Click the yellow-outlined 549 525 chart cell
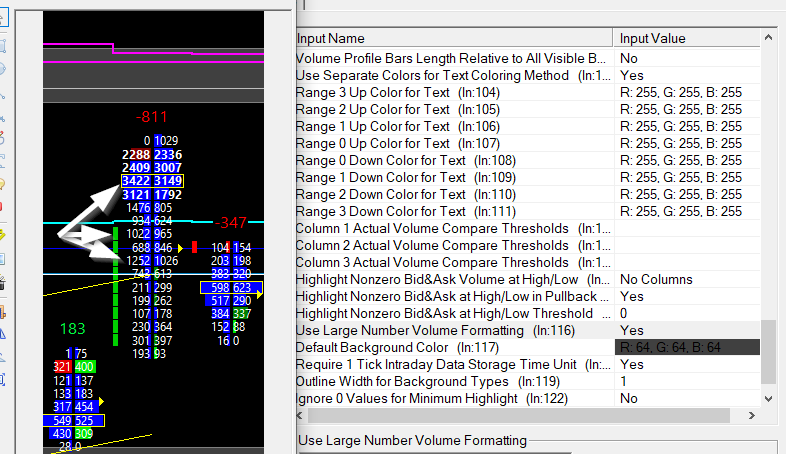Image resolution: width=786 pixels, height=454 pixels. (74, 421)
